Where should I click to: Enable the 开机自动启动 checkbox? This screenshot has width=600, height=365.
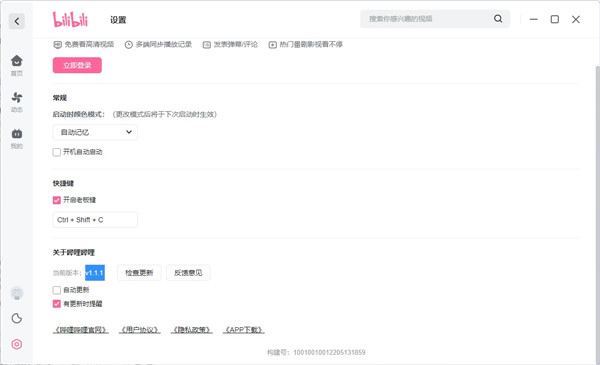pos(57,152)
